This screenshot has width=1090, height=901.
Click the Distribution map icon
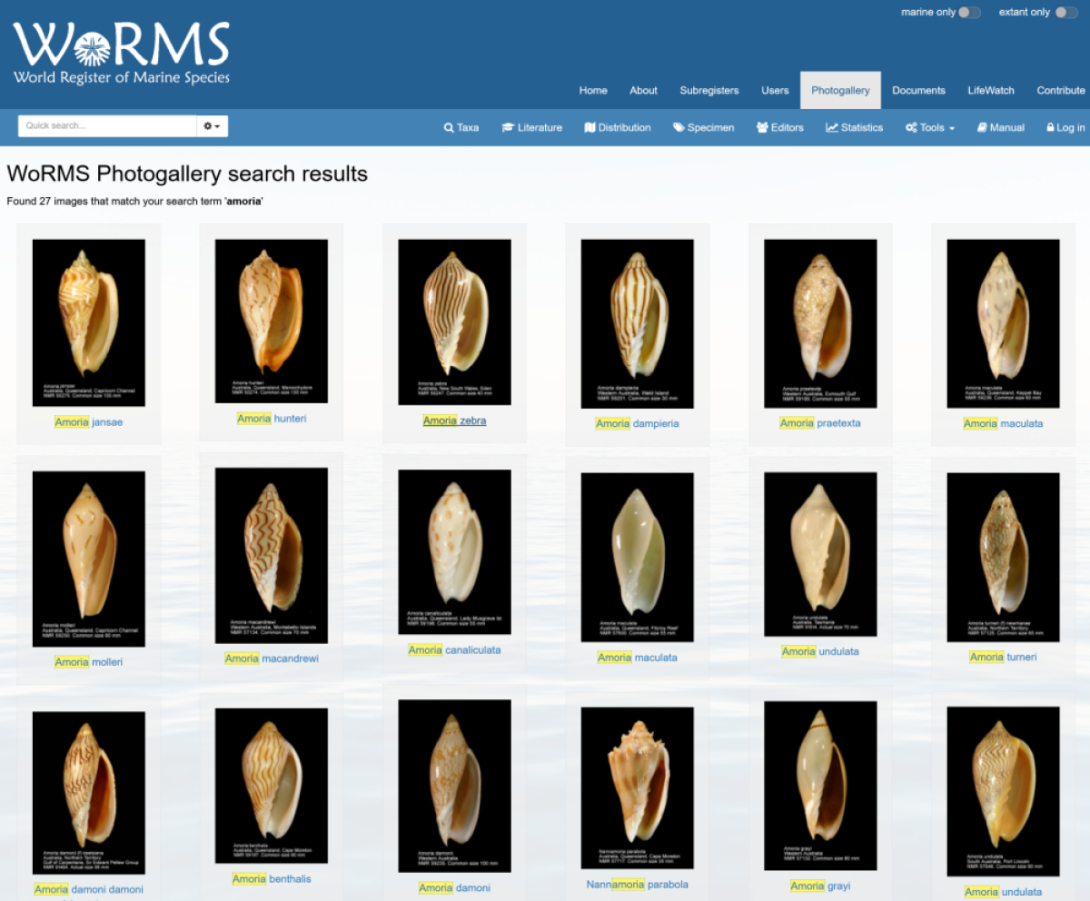click(590, 128)
